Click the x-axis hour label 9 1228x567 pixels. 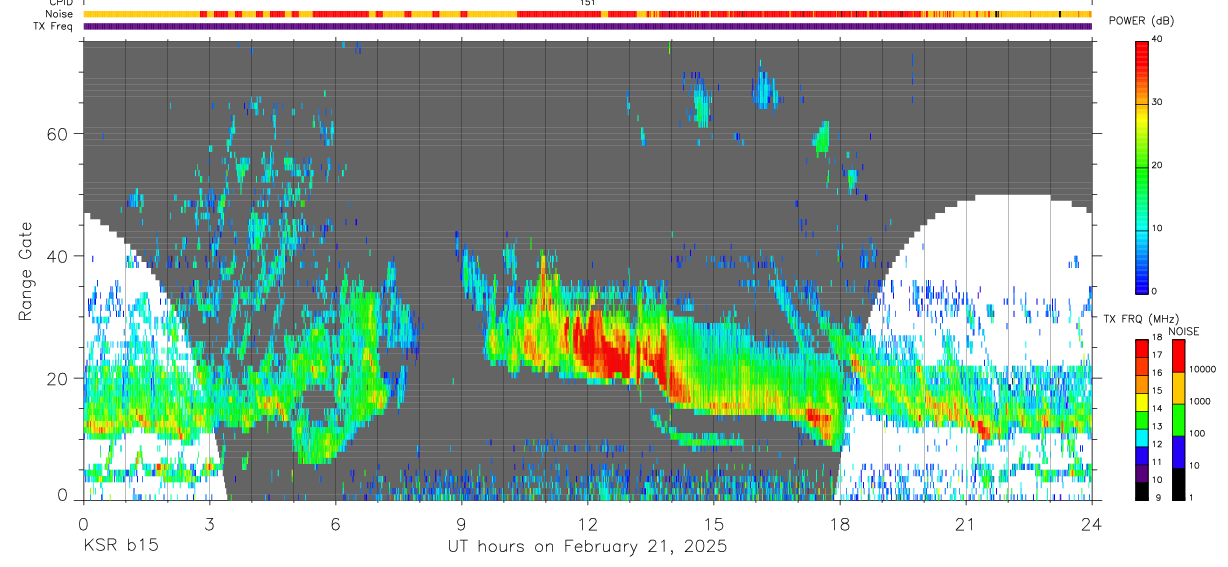pos(462,523)
